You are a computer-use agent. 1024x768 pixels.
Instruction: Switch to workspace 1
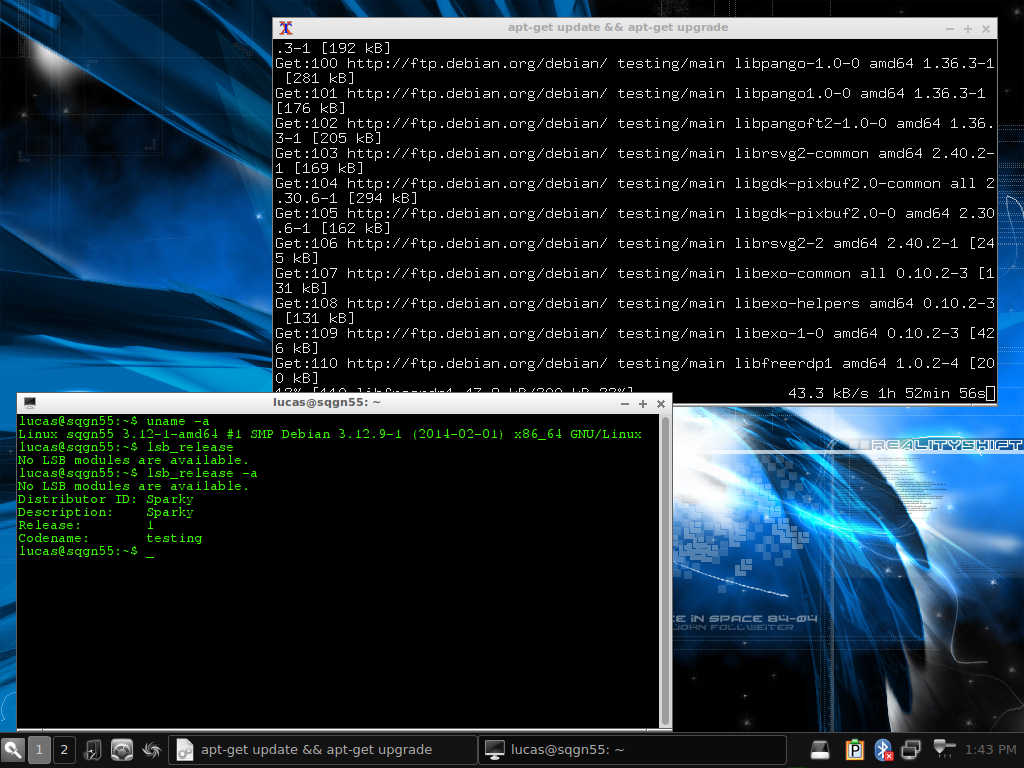tap(39, 750)
